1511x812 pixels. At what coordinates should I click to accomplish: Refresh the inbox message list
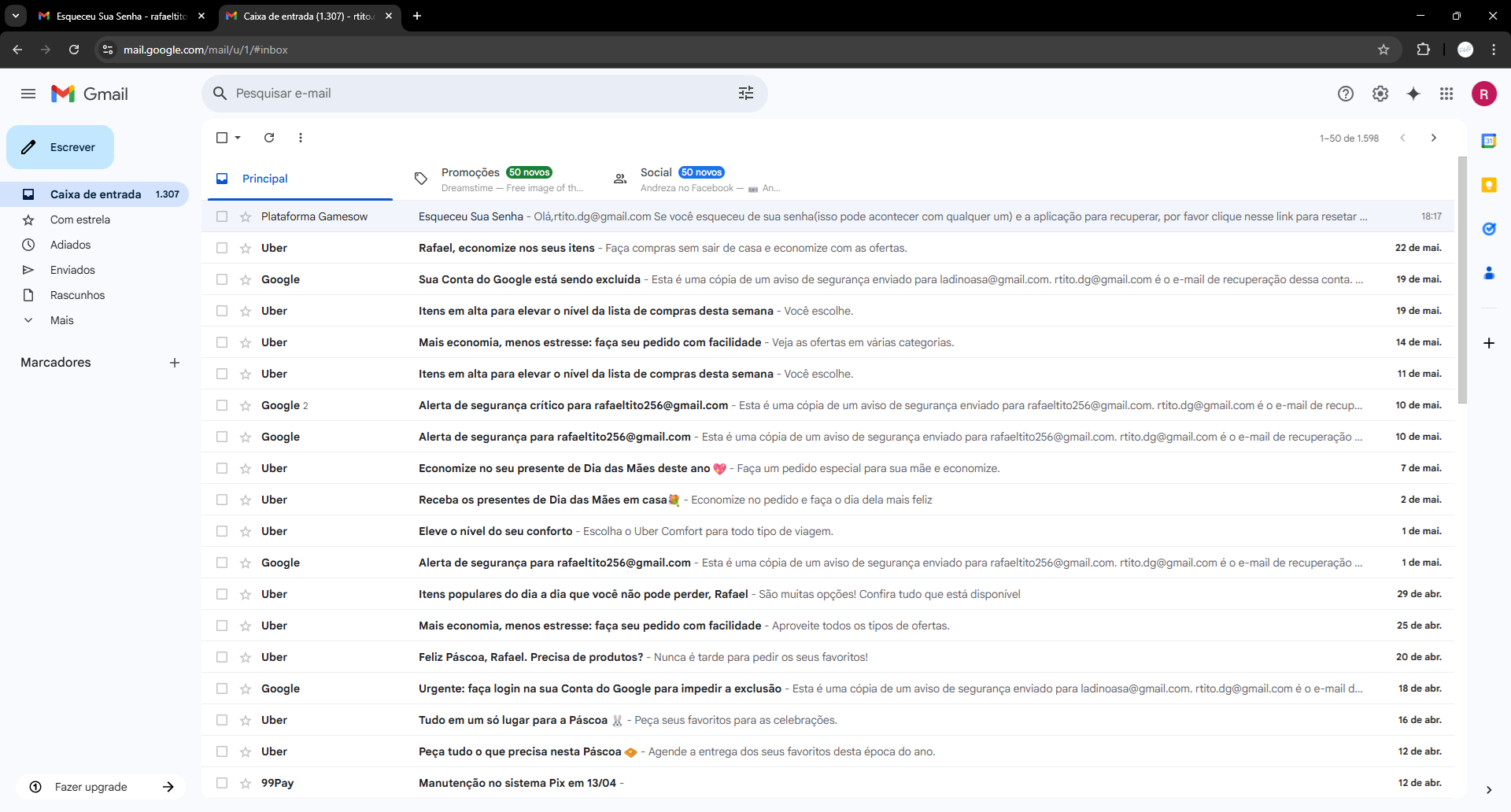[x=269, y=138]
